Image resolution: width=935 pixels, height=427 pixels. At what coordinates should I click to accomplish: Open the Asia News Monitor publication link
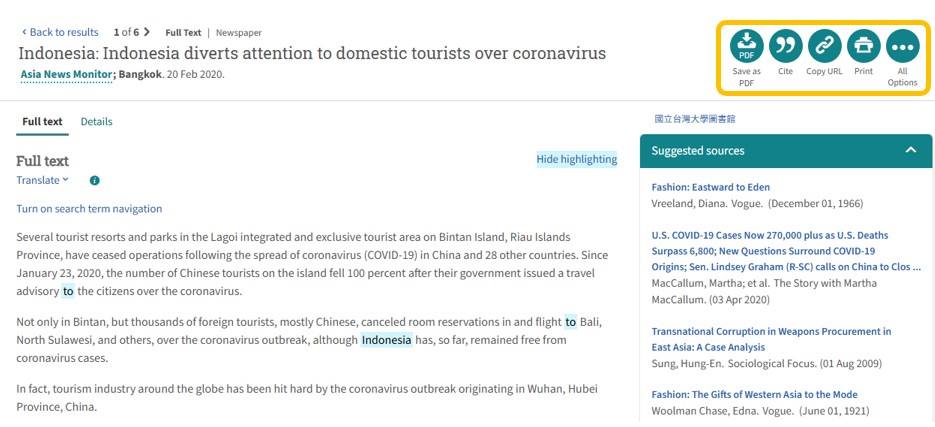(x=66, y=74)
